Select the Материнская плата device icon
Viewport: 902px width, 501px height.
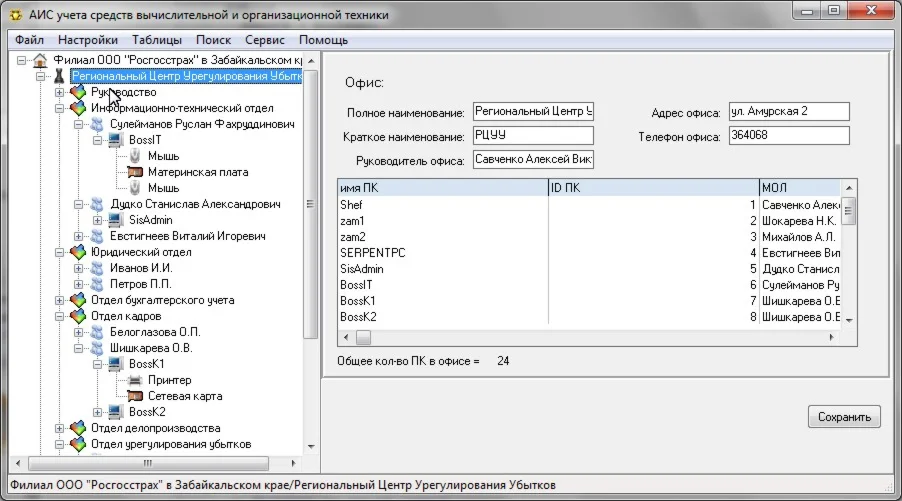click(135, 172)
